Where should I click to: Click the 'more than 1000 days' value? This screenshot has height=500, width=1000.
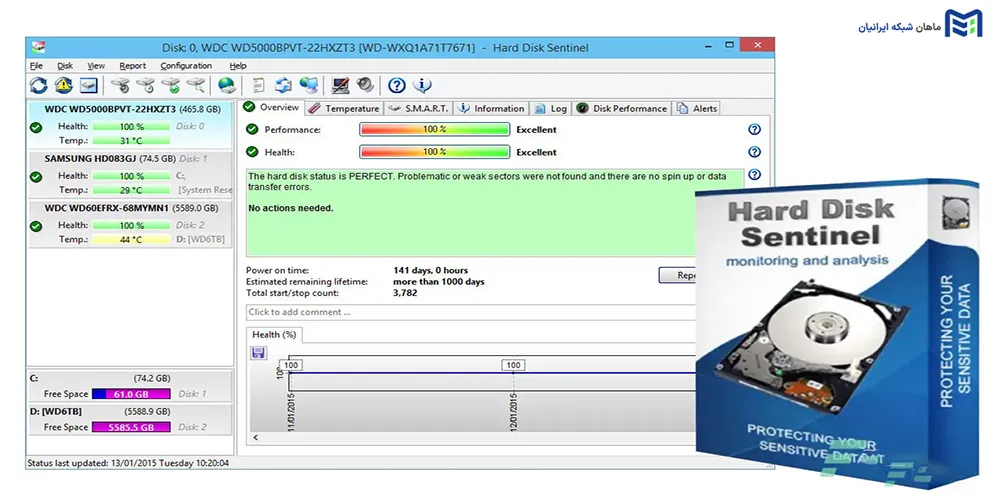(x=439, y=282)
